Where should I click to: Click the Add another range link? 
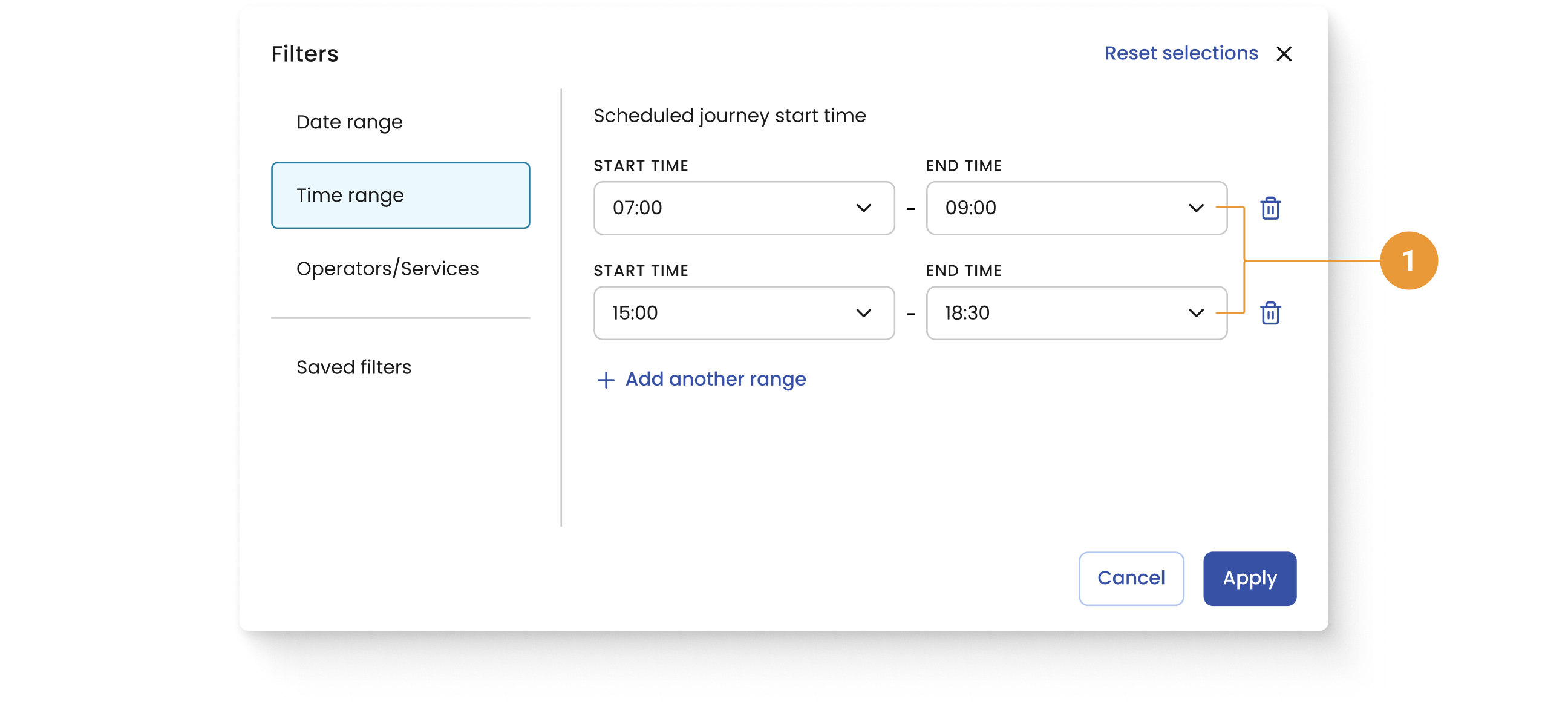pos(715,380)
